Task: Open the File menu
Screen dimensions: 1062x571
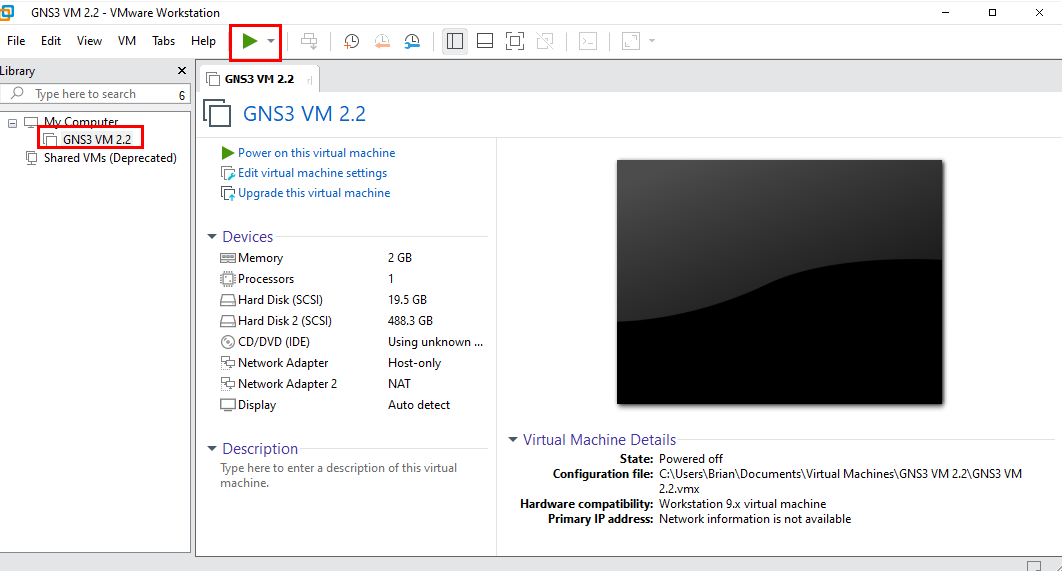Action: 16,41
